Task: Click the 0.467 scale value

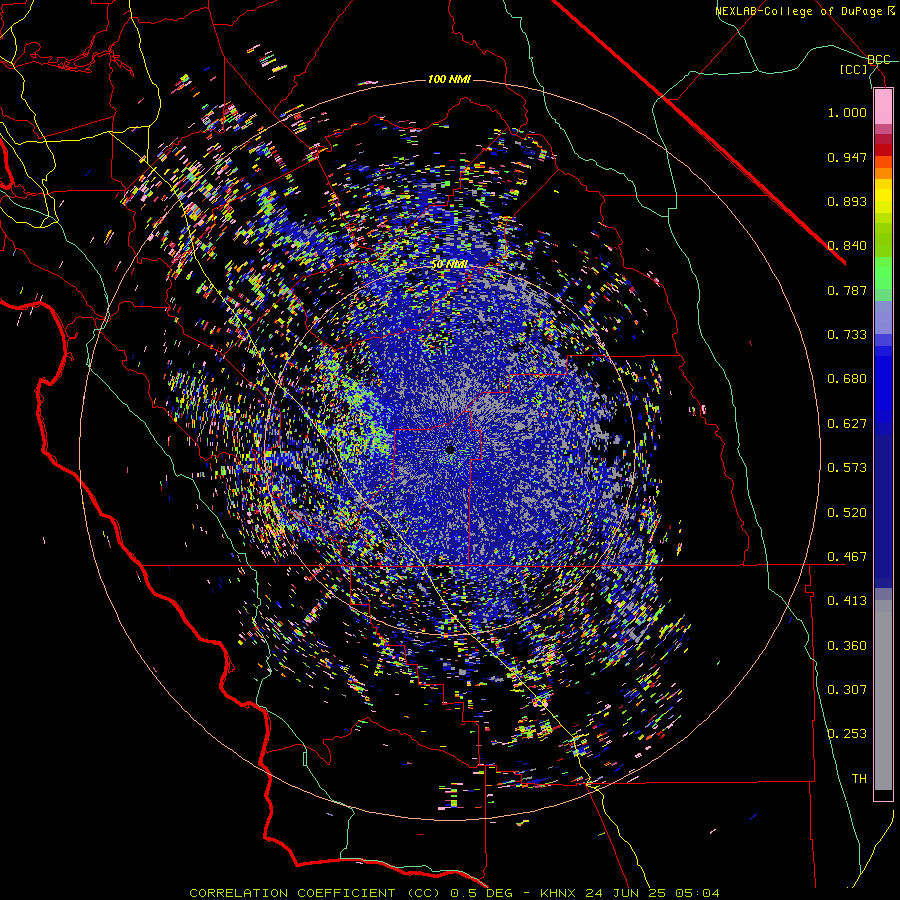Action: click(x=847, y=557)
